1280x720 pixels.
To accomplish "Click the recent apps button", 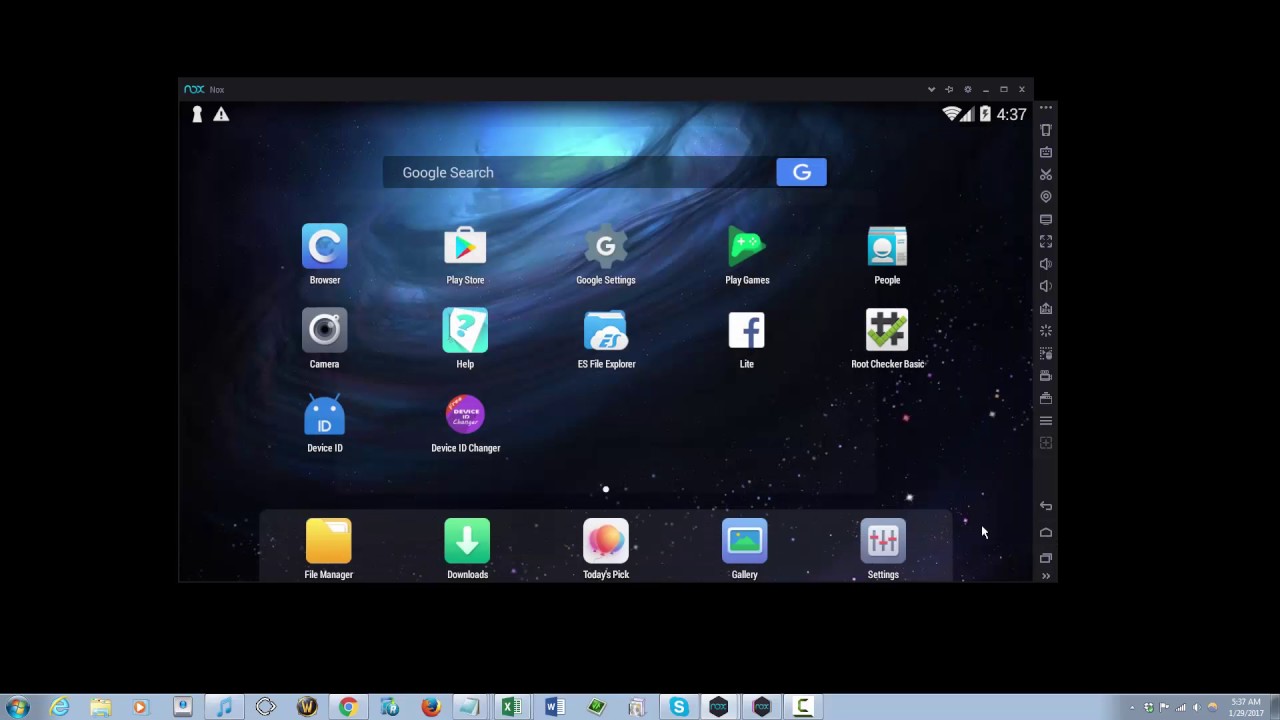I will [x=1046, y=558].
